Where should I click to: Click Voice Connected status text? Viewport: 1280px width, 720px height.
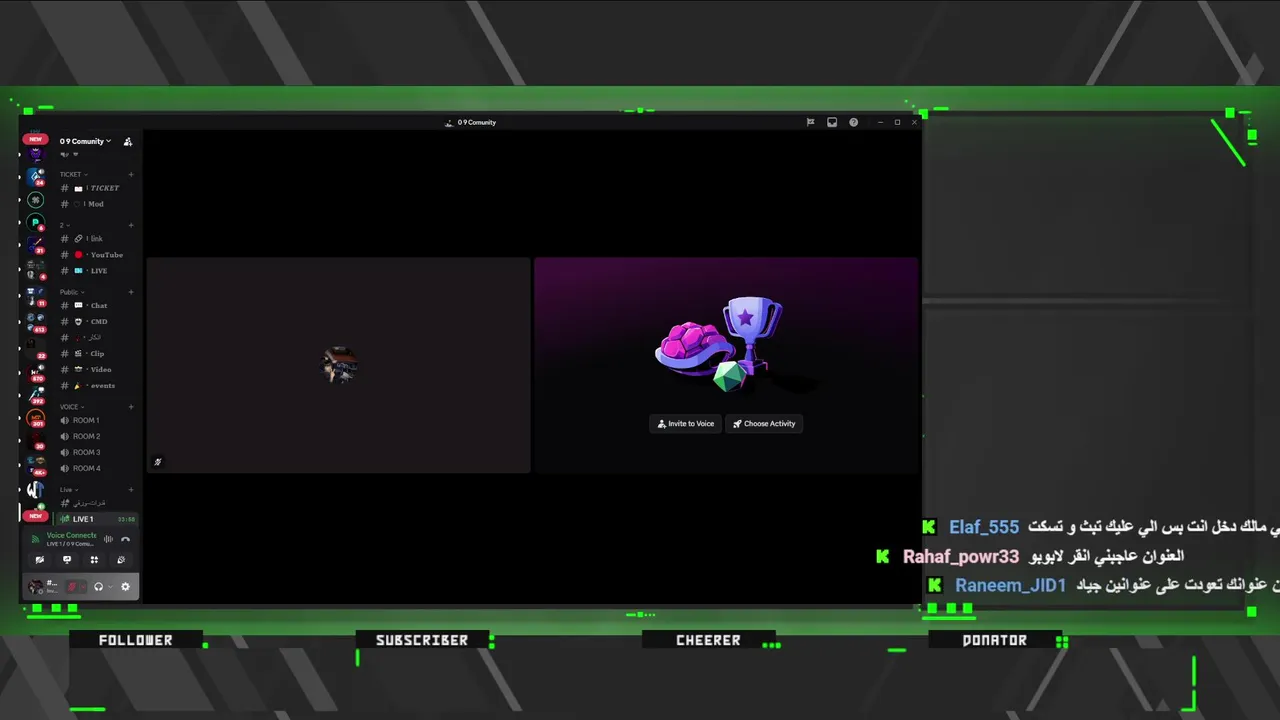(x=71, y=535)
